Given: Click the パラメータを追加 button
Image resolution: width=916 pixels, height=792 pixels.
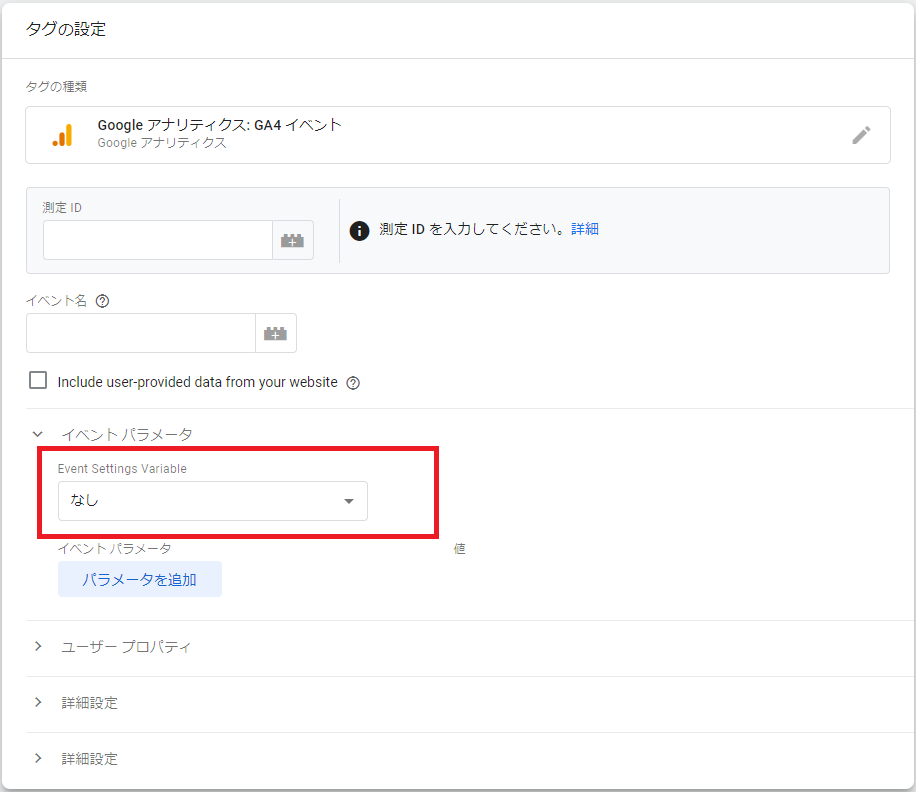Looking at the screenshot, I should click(x=139, y=579).
